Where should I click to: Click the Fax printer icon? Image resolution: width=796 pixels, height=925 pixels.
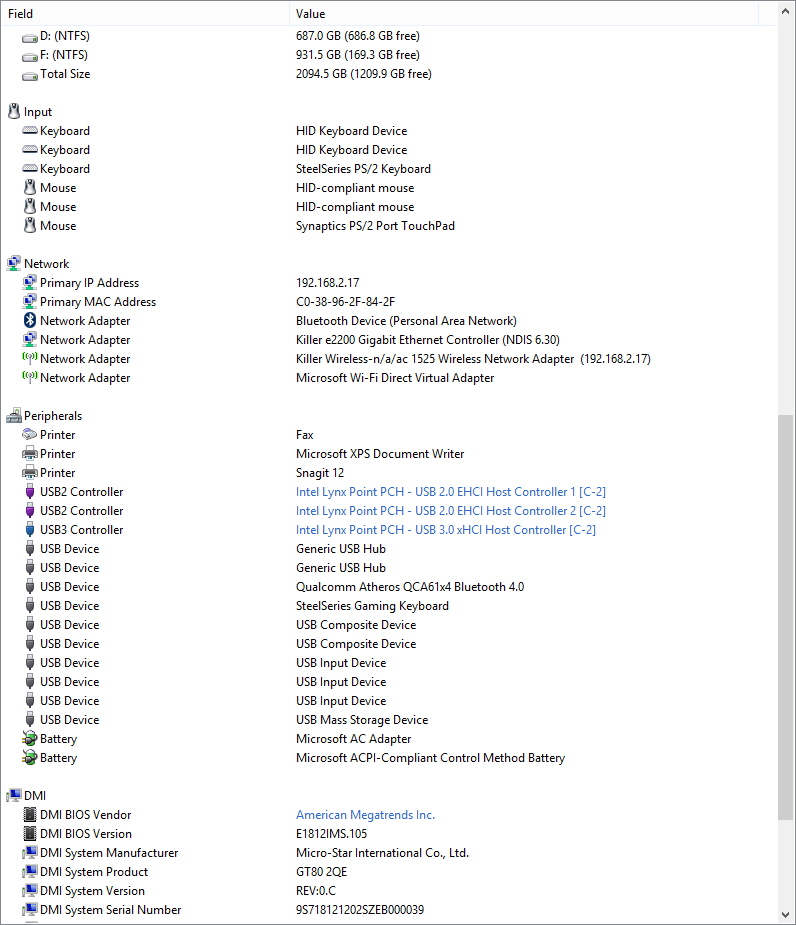30,434
